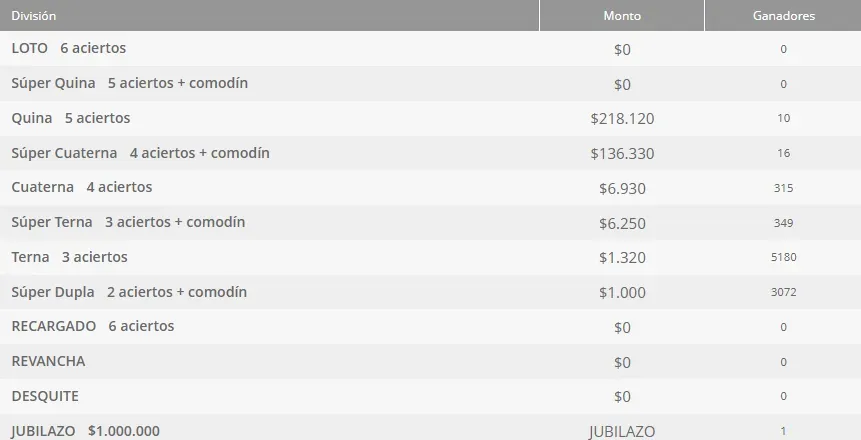Select the Cuaterna 4 aciertos row
The image size is (861, 440).
click(x=430, y=188)
